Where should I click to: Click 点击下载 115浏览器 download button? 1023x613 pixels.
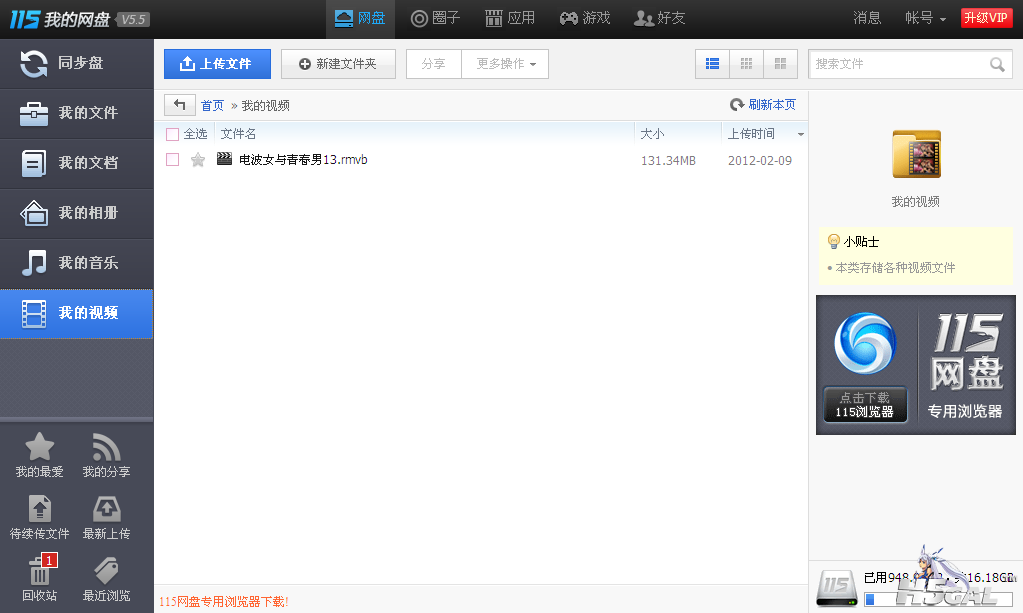click(x=865, y=404)
